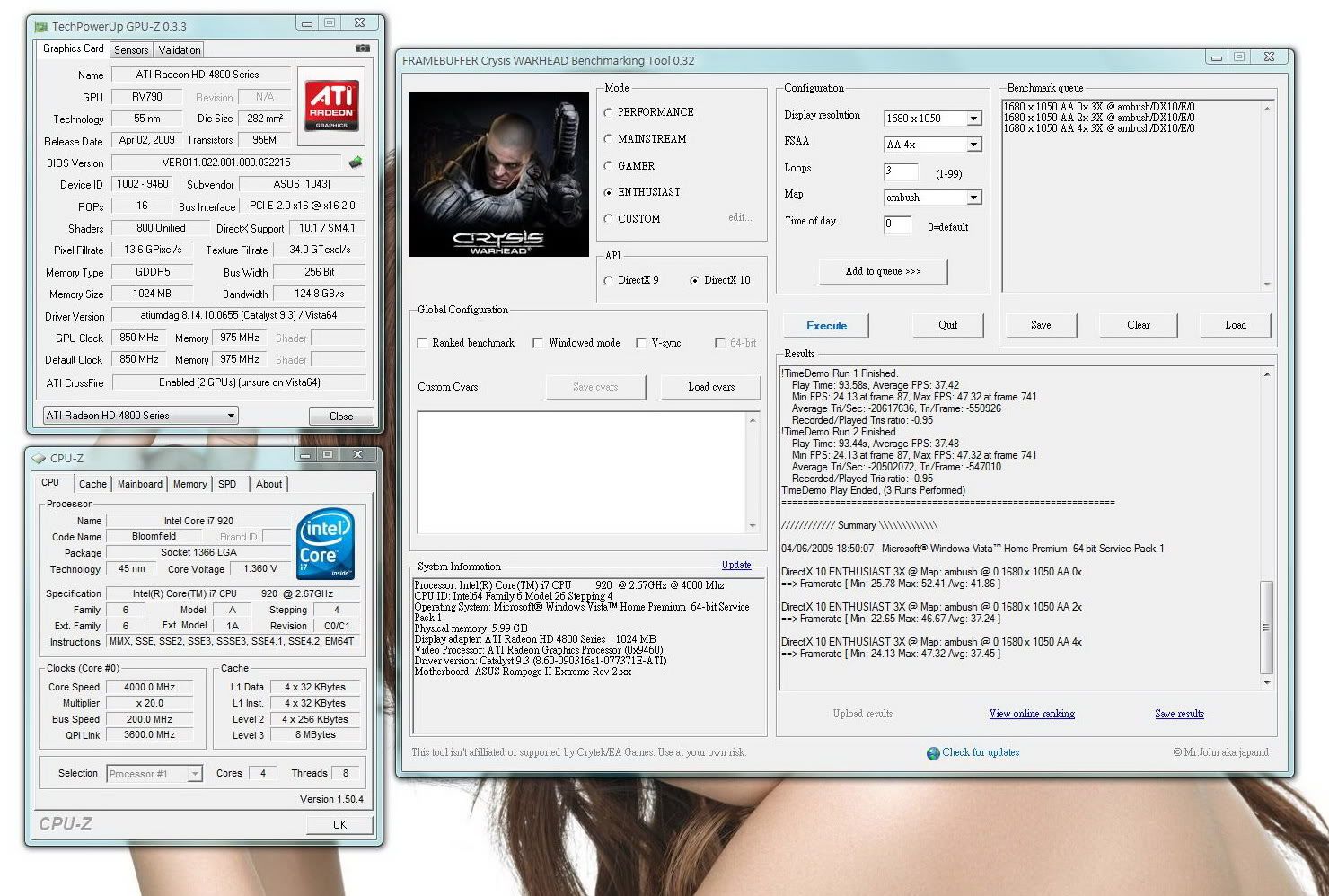Image resolution: width=1329 pixels, height=896 pixels.
Task: Select the queue entry with AA 4x
Action: click(x=1098, y=128)
